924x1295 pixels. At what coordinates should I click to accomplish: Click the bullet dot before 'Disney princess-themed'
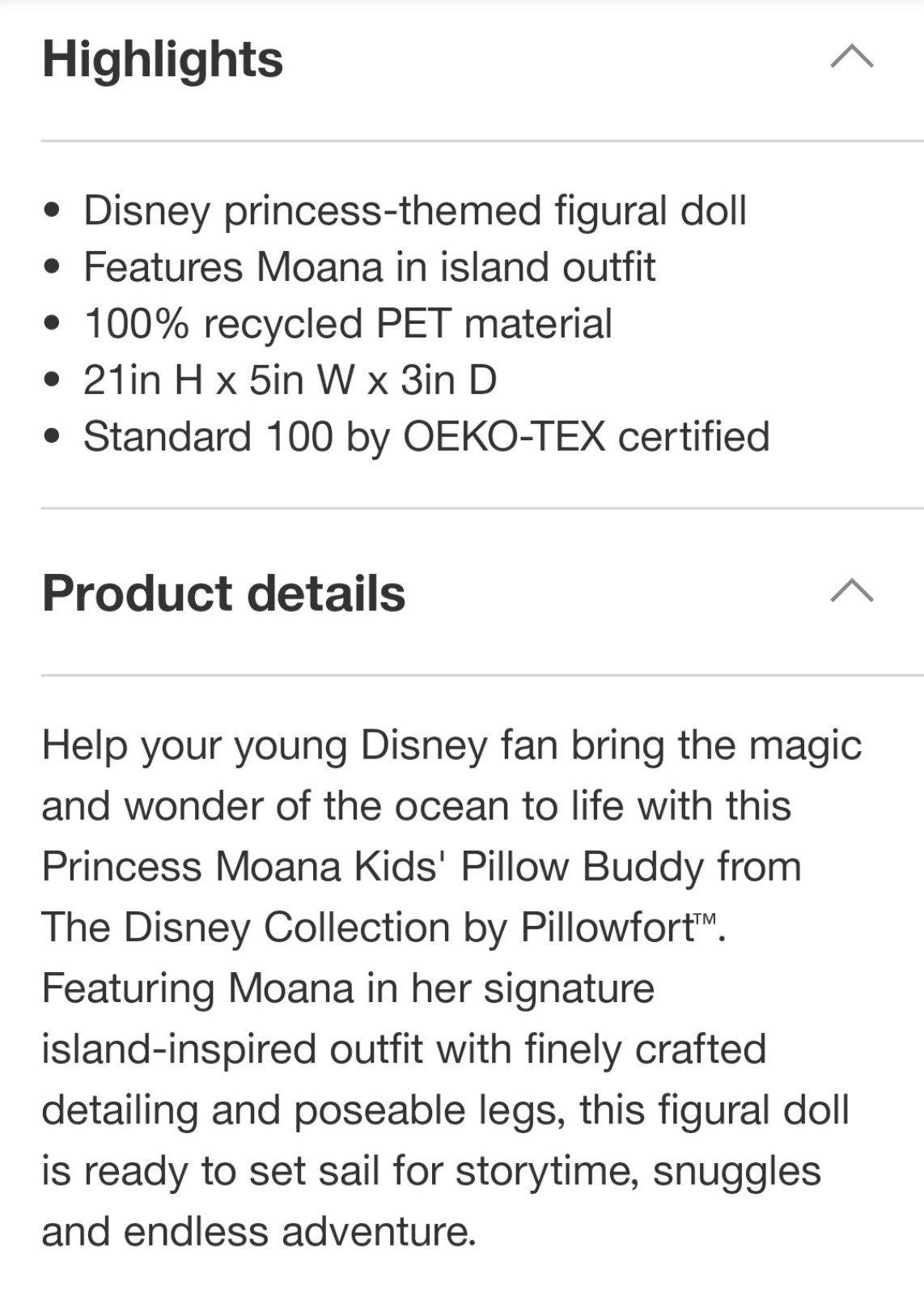pos(54,211)
